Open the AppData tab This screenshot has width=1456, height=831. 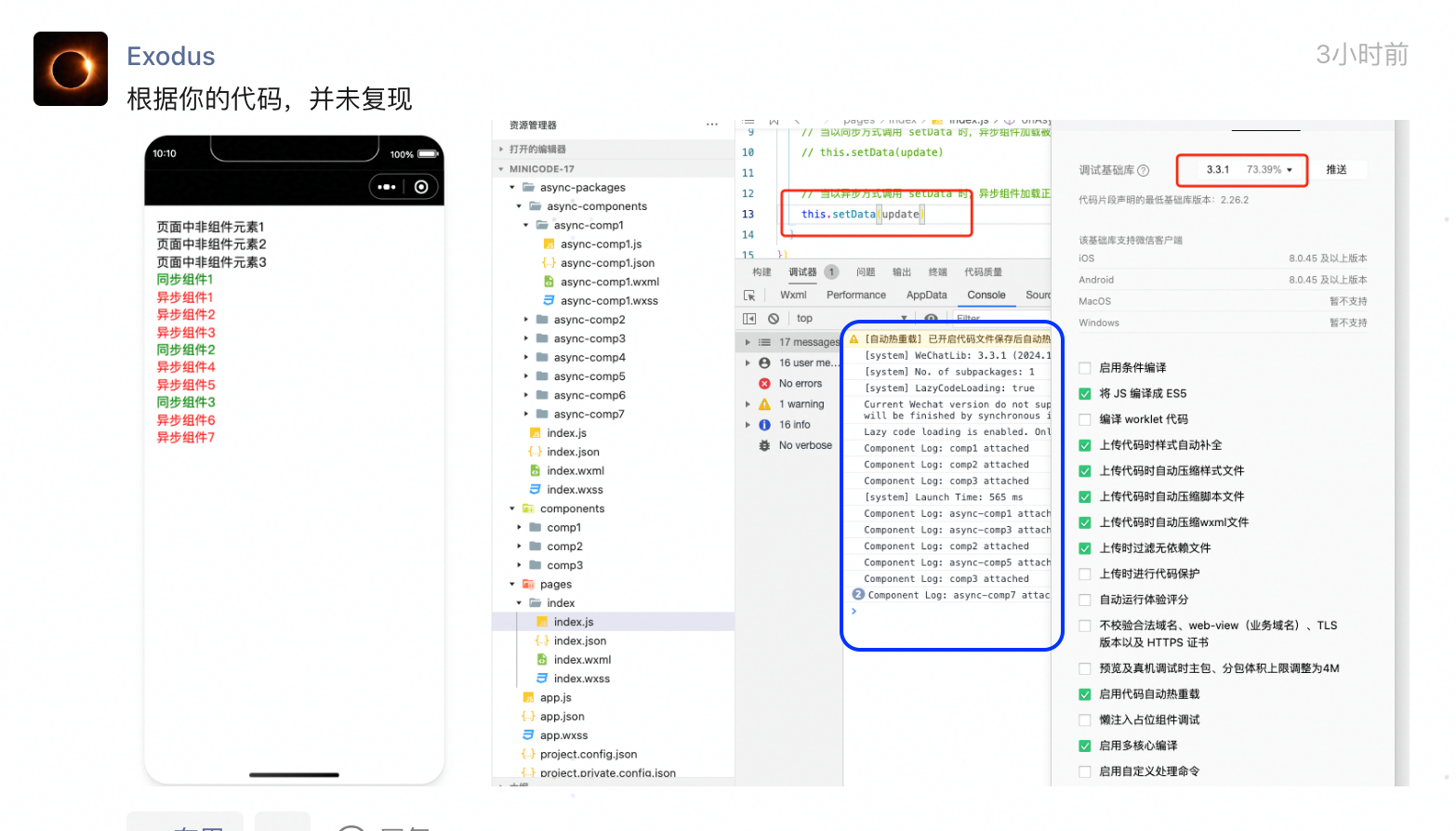tap(926, 296)
